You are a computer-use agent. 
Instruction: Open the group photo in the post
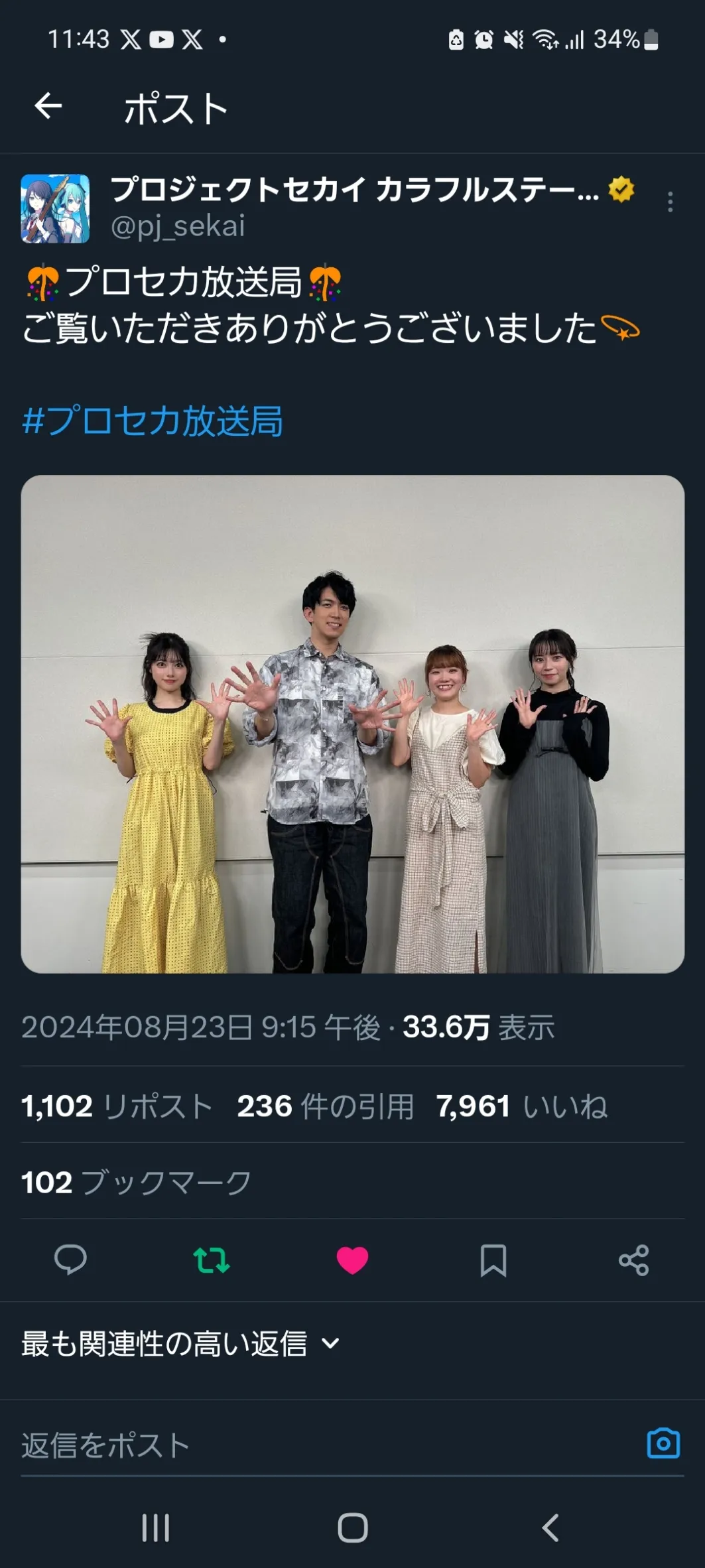pos(352,724)
